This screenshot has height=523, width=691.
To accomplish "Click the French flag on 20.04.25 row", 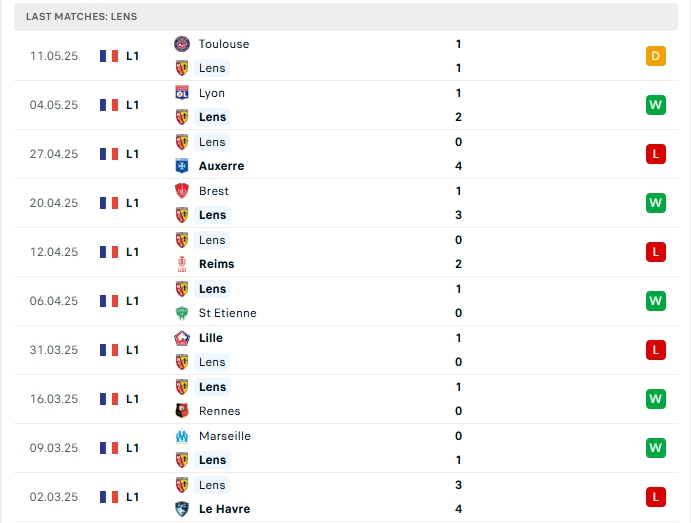I will [x=109, y=203].
